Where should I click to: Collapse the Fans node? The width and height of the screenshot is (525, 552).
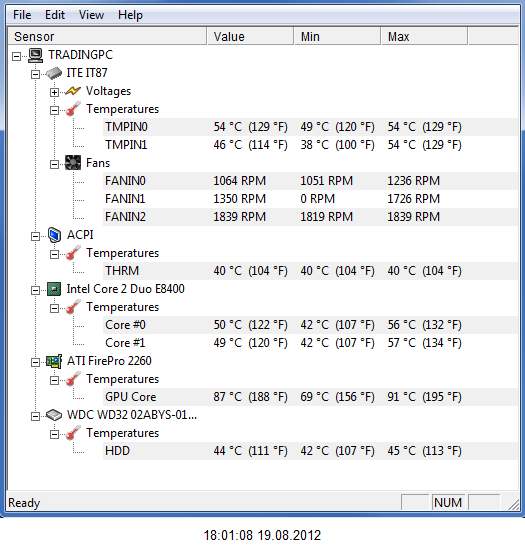tap(54, 164)
